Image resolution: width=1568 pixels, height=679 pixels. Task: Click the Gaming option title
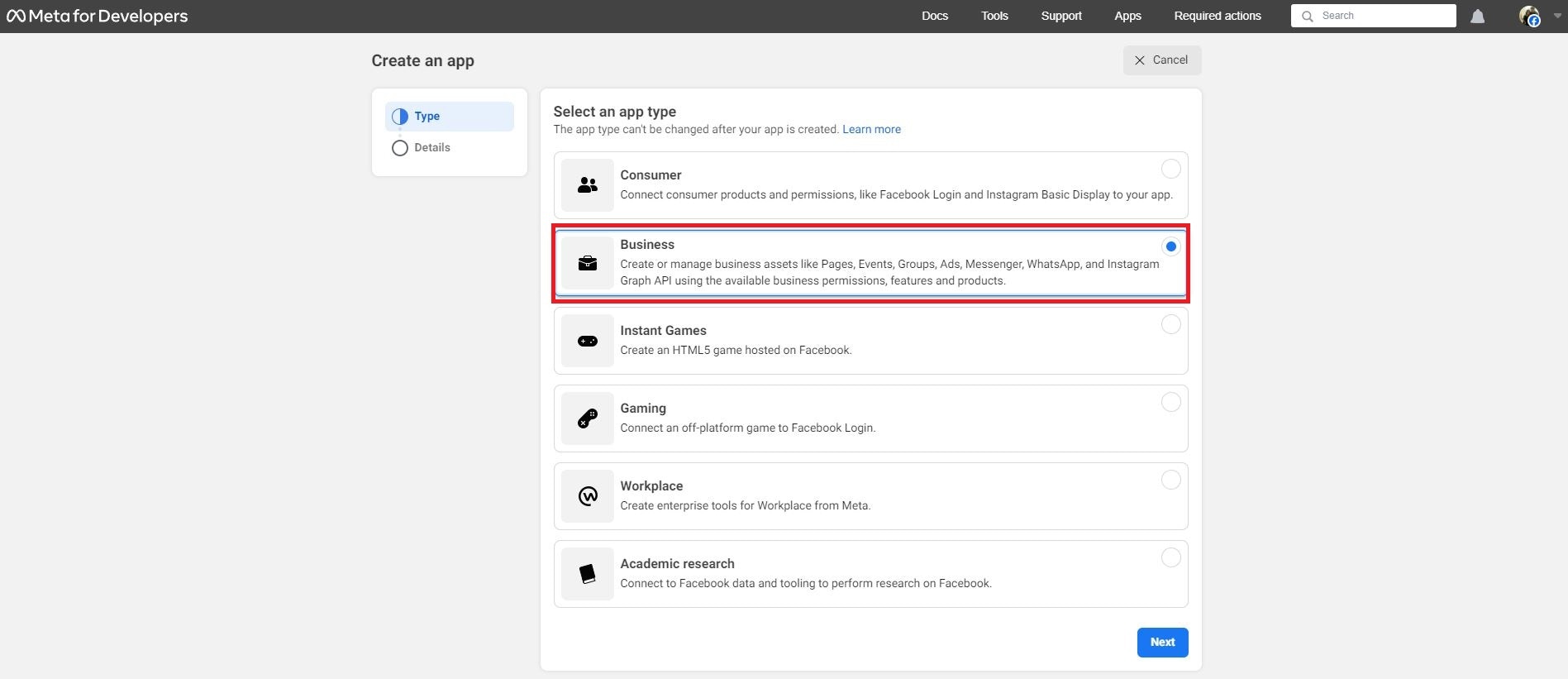coord(643,409)
